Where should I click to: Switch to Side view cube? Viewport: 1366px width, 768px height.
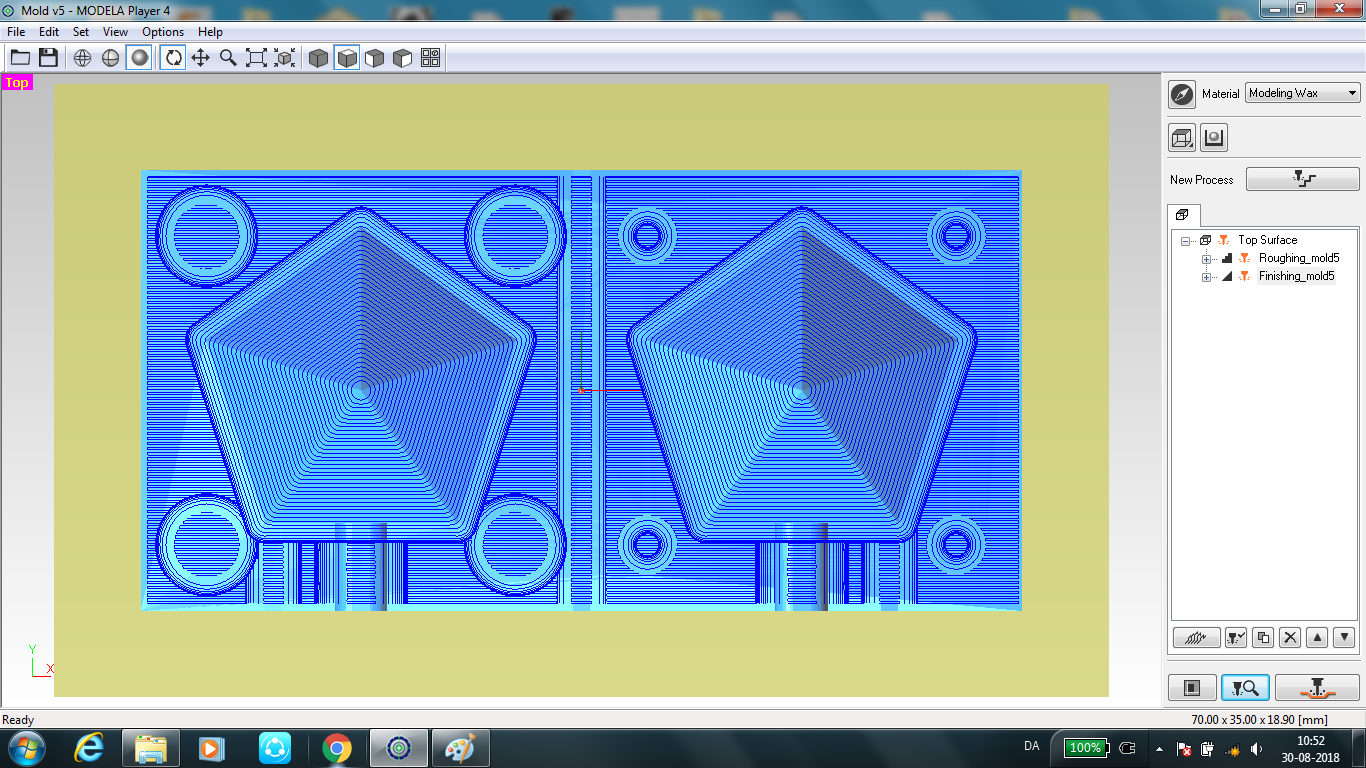pos(403,58)
